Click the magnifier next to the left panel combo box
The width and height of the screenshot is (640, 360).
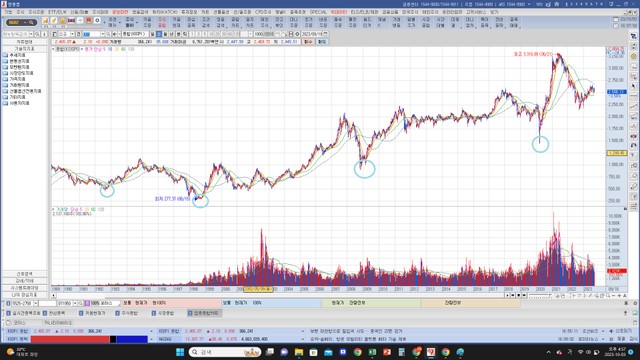(x=37, y=34)
